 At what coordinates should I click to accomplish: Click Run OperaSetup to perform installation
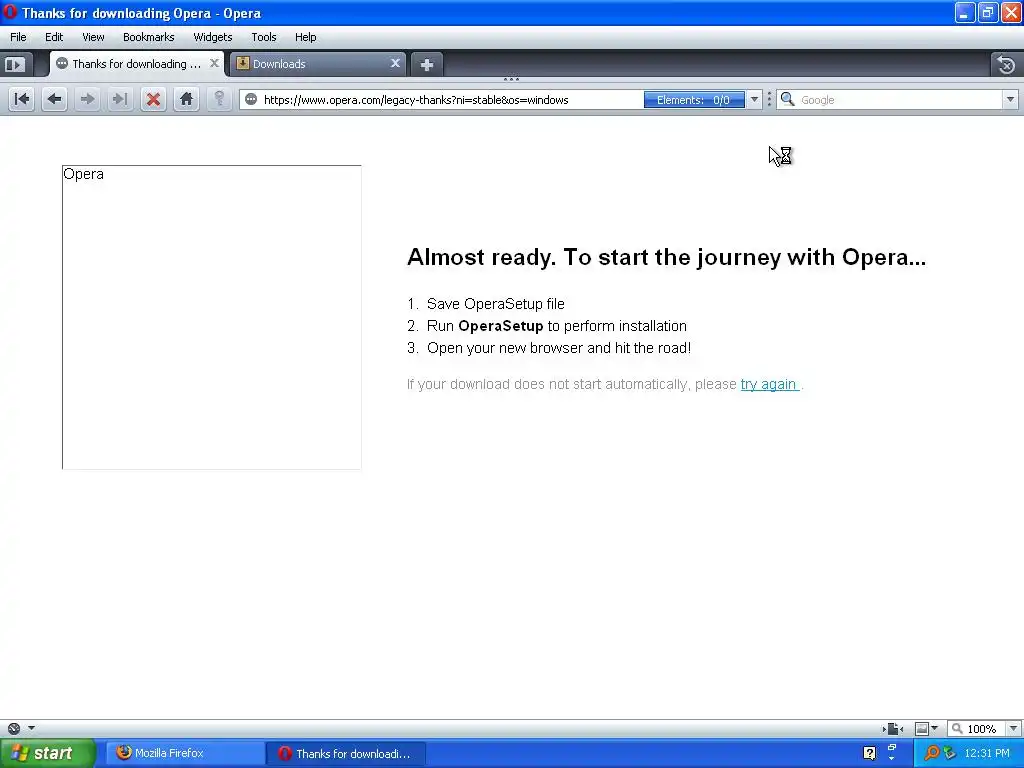coord(557,326)
